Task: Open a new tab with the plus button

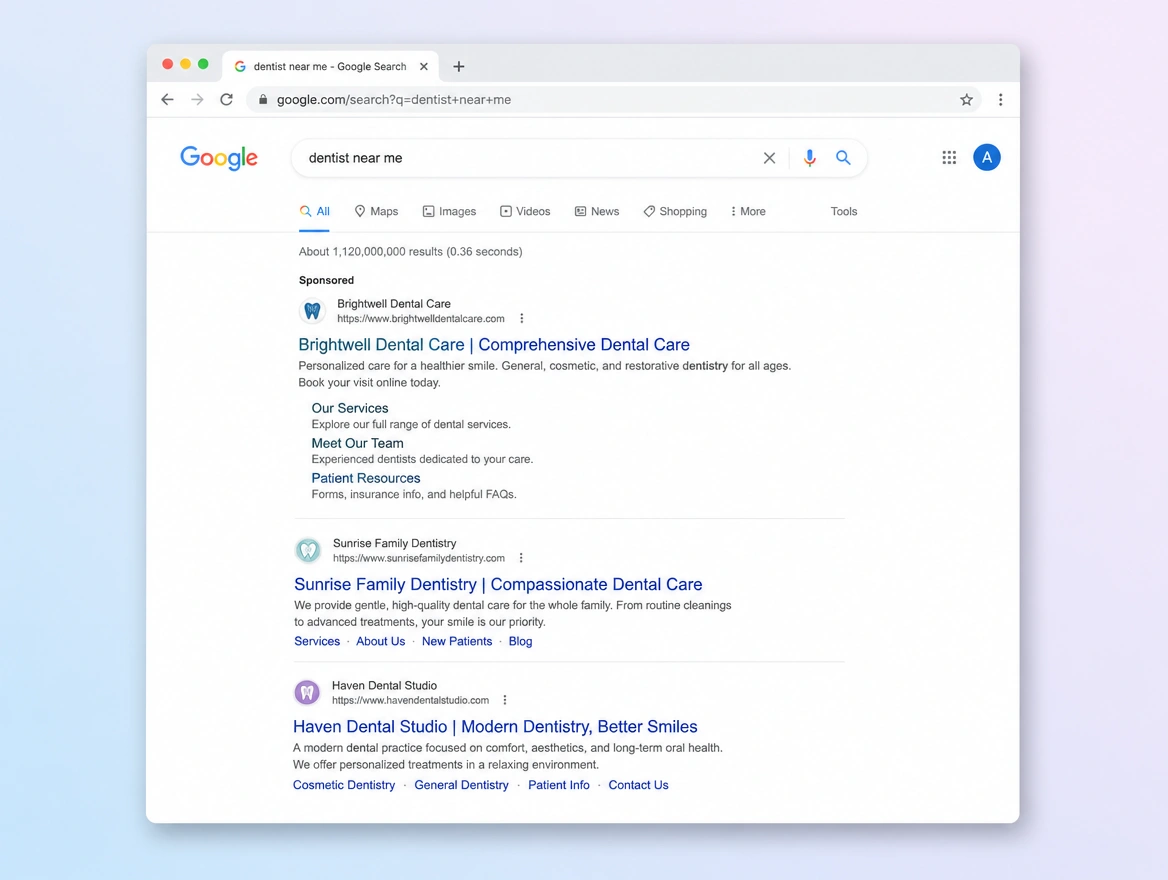Action: (459, 66)
